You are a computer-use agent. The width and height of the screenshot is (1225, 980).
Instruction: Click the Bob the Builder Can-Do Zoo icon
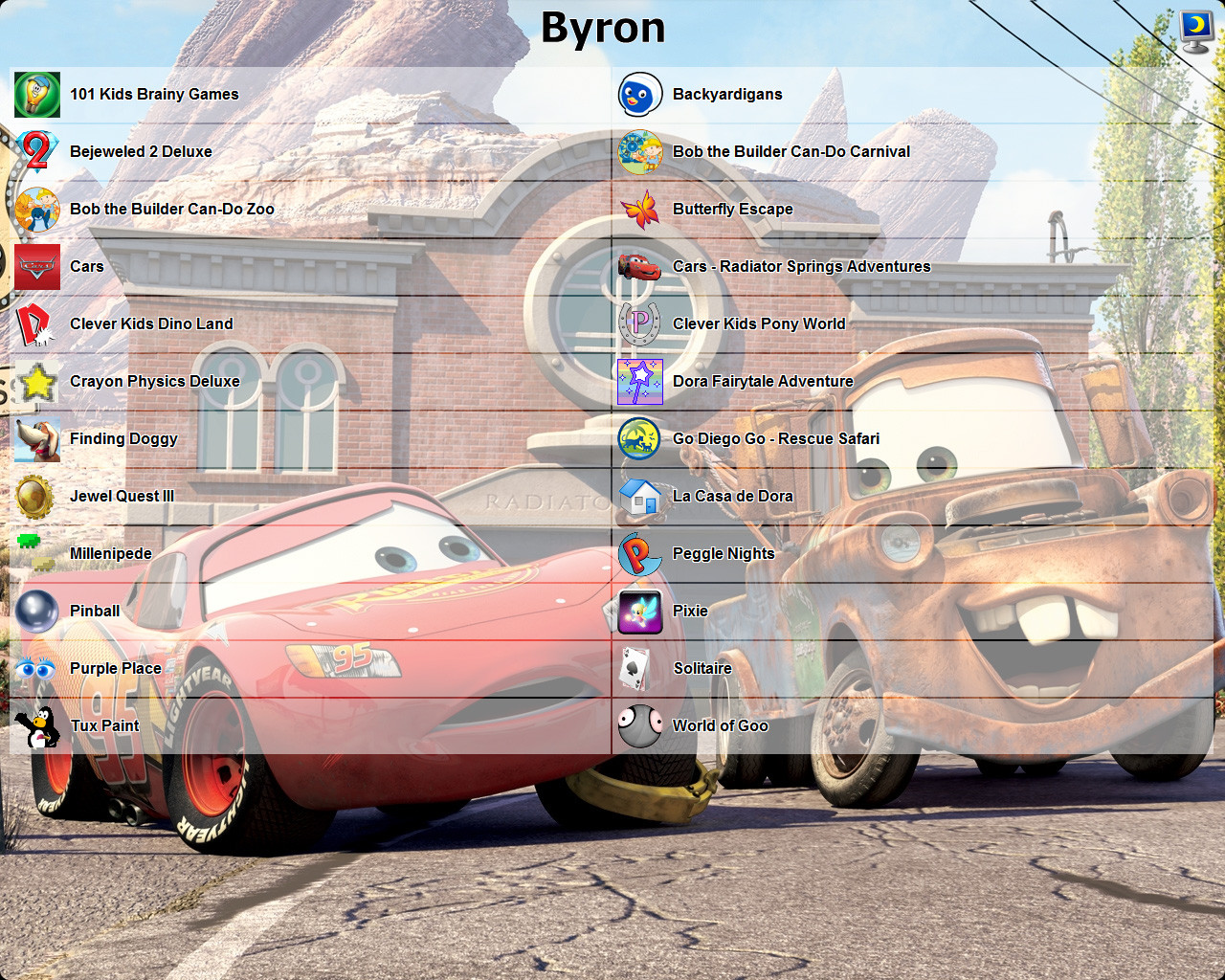click(x=37, y=210)
